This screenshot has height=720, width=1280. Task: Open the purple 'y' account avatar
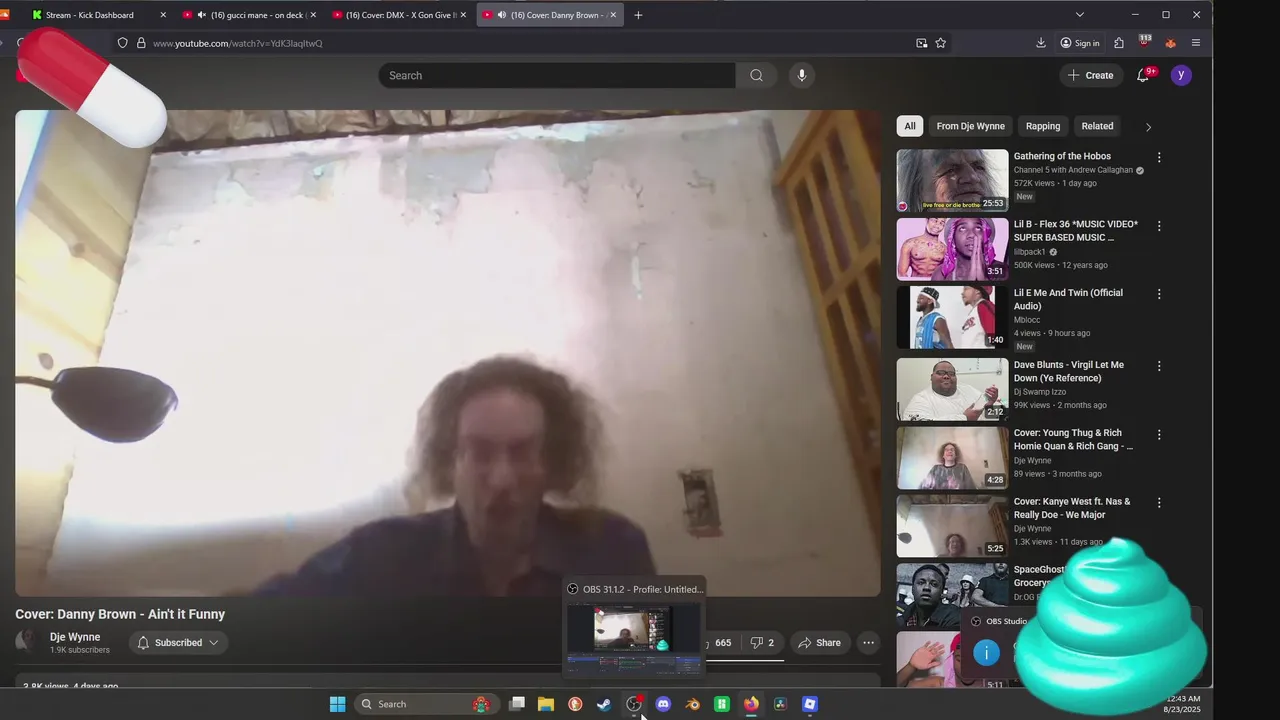[x=1181, y=75]
